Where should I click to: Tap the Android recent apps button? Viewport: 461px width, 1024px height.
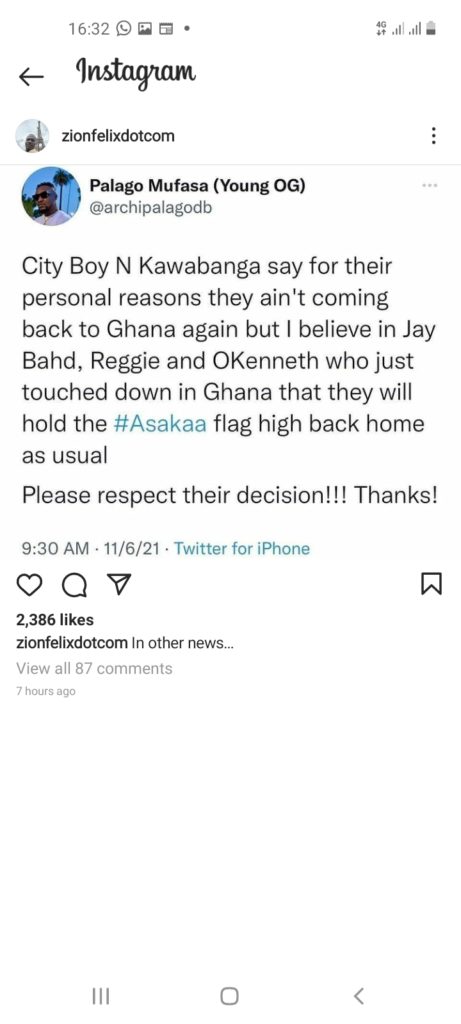[x=100, y=996]
